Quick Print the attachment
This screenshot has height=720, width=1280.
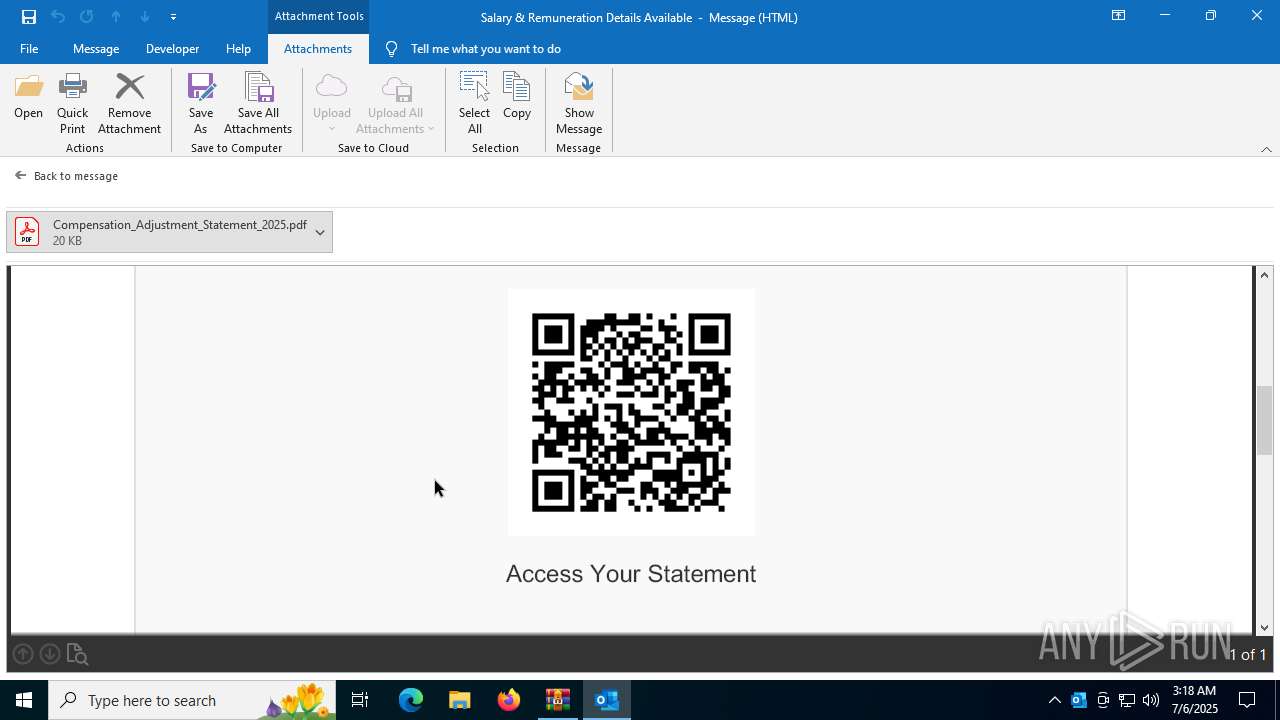click(72, 104)
